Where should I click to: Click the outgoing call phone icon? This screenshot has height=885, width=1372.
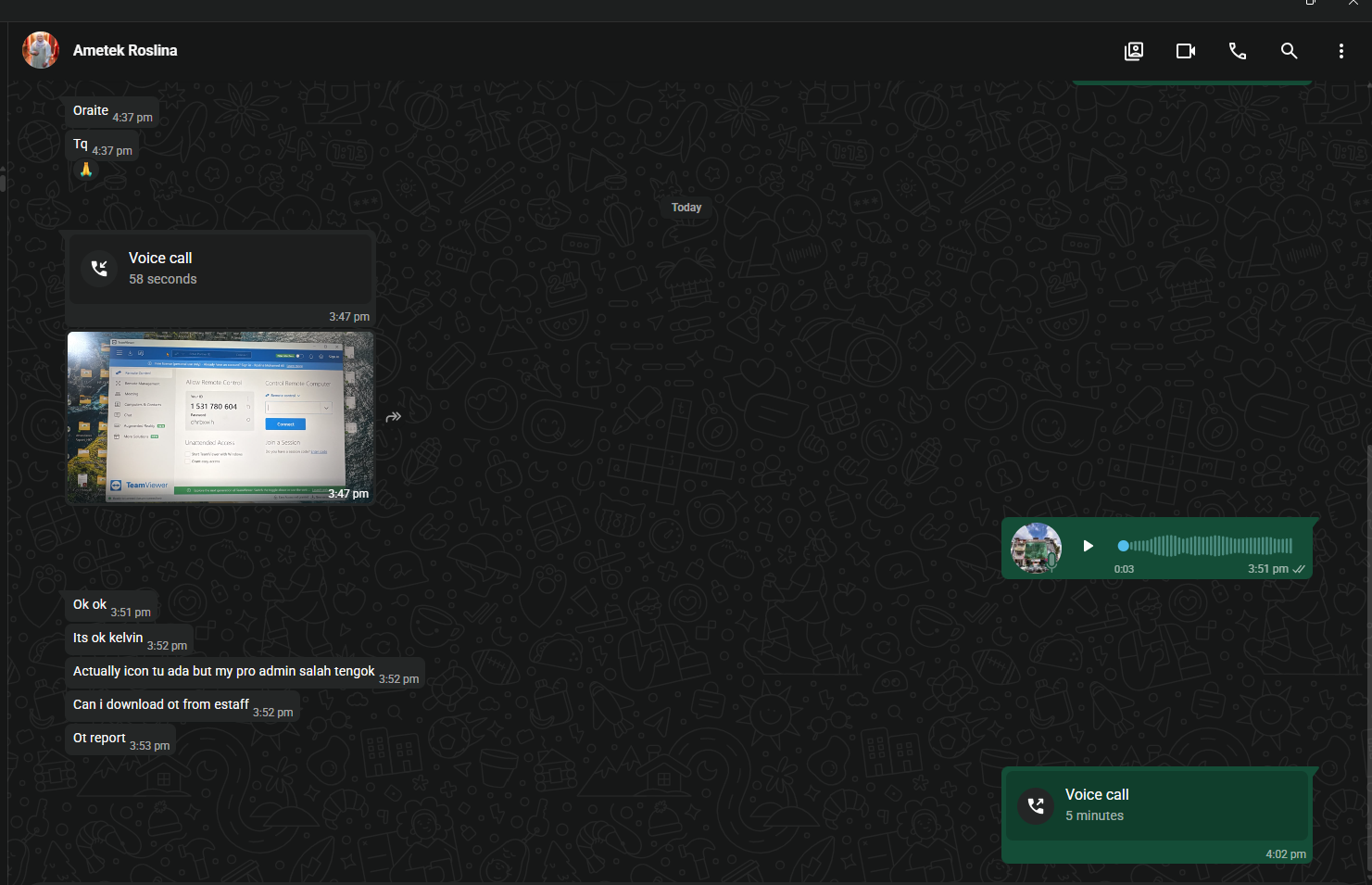pyautogui.click(x=1036, y=806)
